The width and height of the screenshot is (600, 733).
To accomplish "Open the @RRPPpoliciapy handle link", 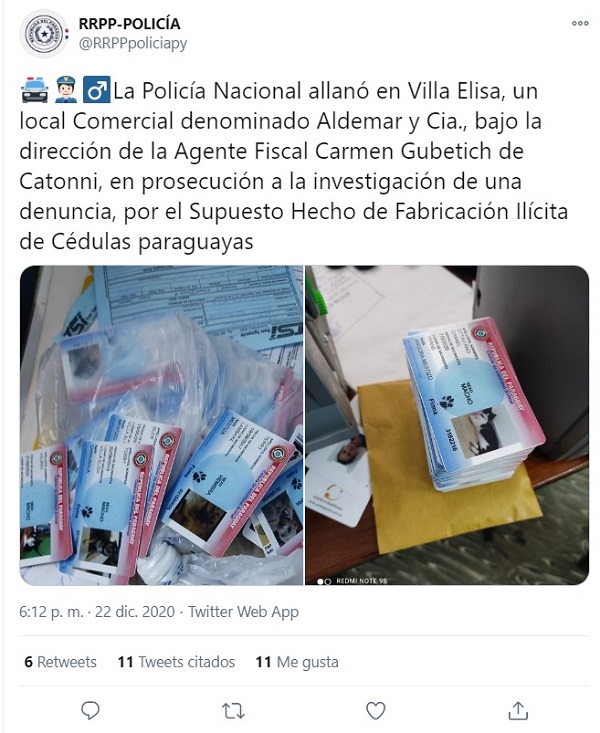I will (x=133, y=43).
